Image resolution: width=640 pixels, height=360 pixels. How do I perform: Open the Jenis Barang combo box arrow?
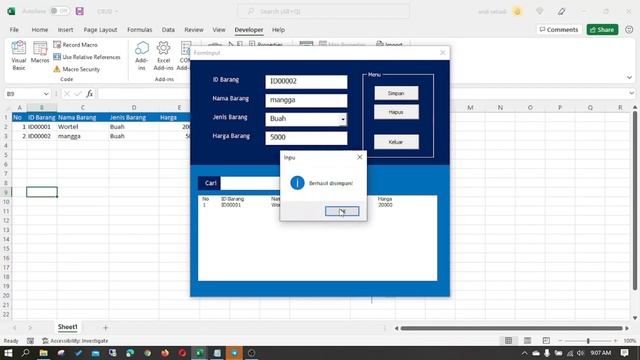pyautogui.click(x=343, y=119)
